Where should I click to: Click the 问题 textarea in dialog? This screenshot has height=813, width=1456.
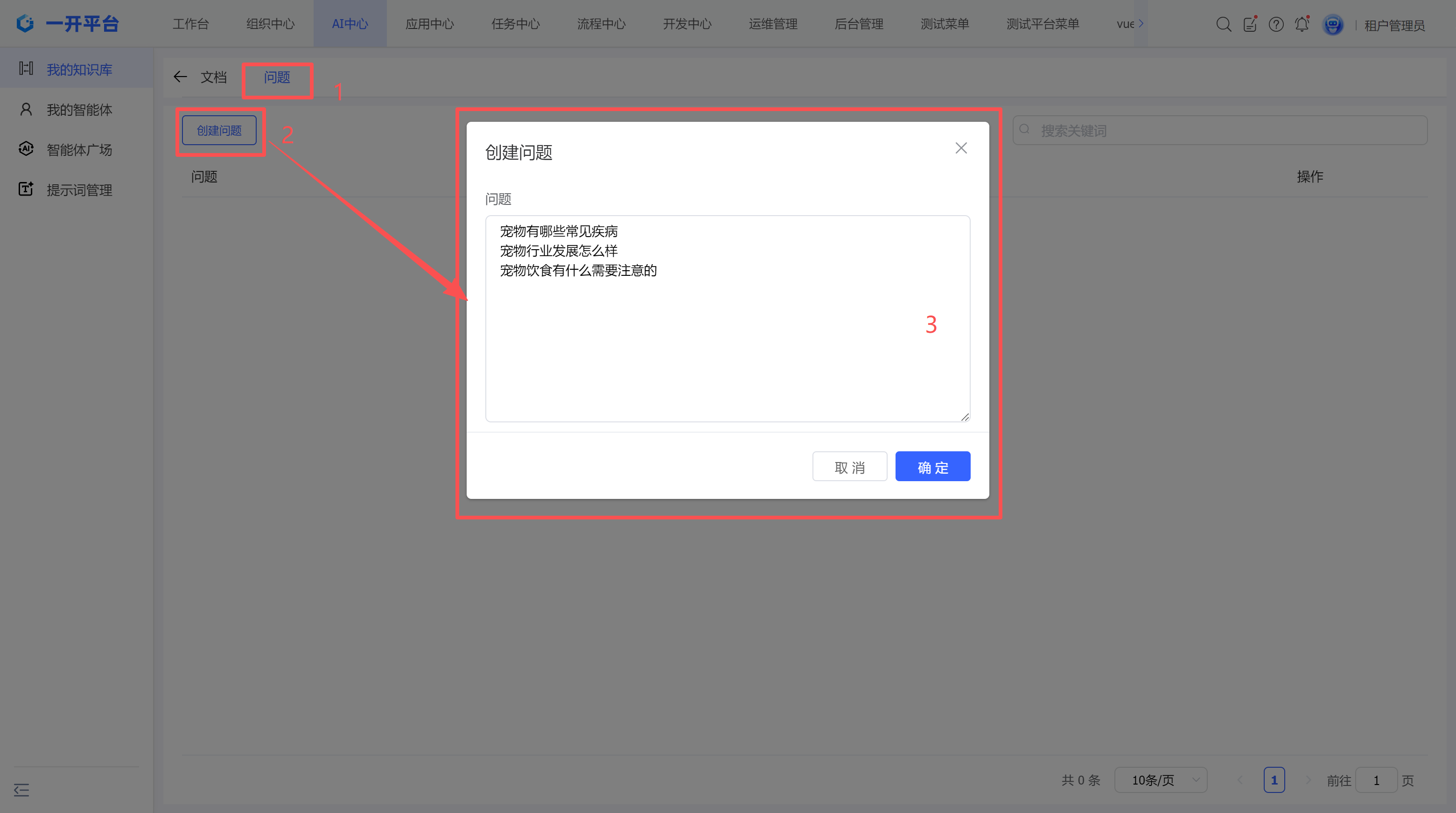pos(728,339)
